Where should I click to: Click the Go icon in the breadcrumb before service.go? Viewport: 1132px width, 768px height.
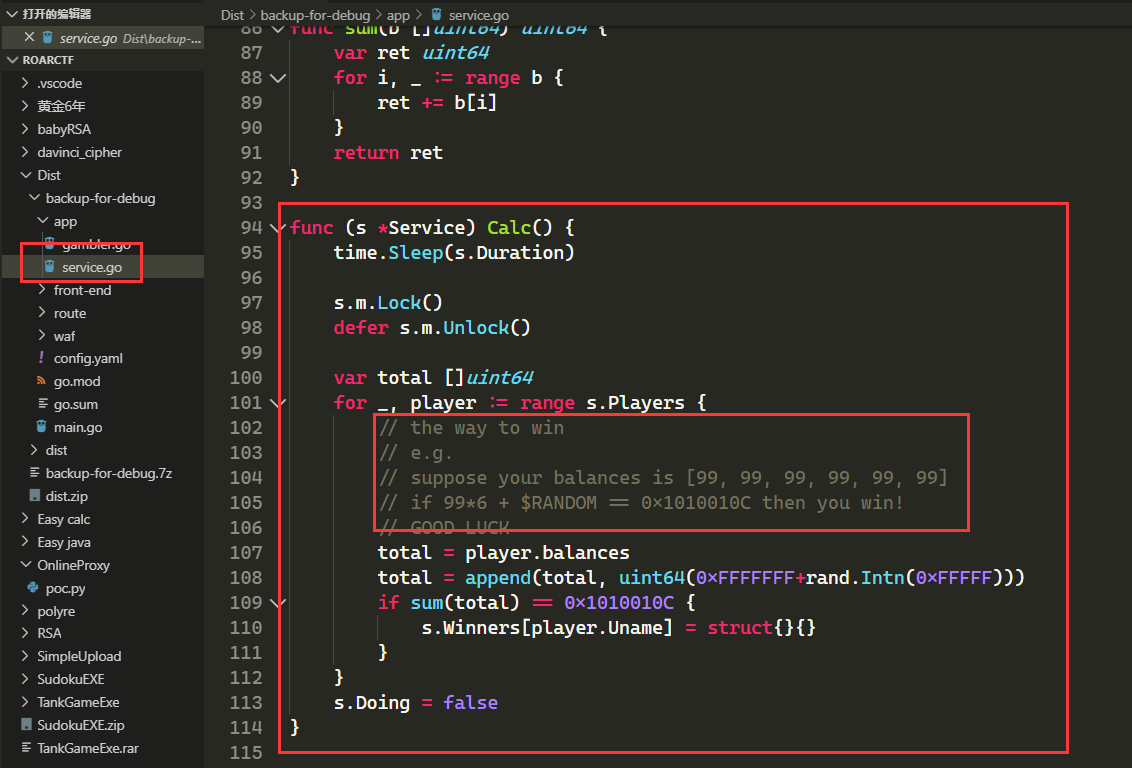tap(436, 14)
